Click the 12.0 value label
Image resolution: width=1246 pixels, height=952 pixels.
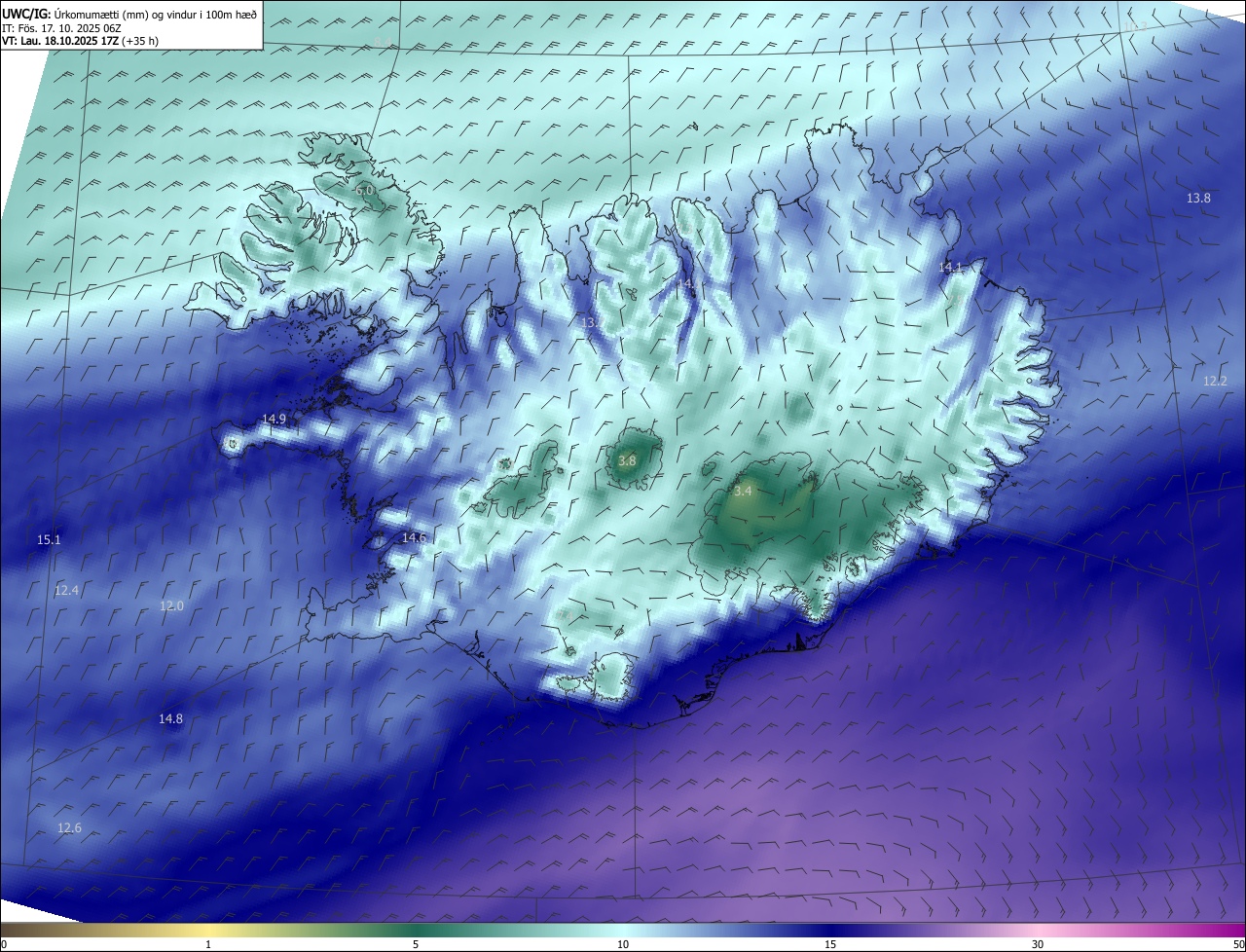click(171, 605)
